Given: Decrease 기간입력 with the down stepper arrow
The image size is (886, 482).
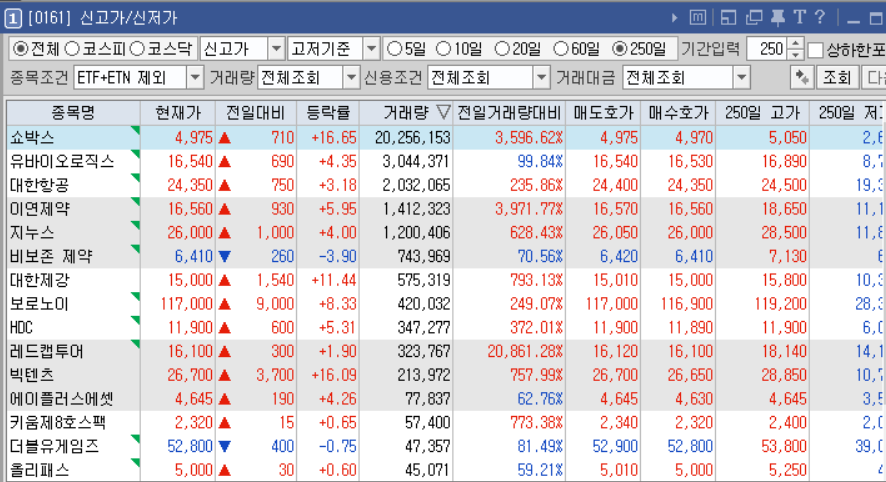Looking at the screenshot, I should (x=796, y=54).
